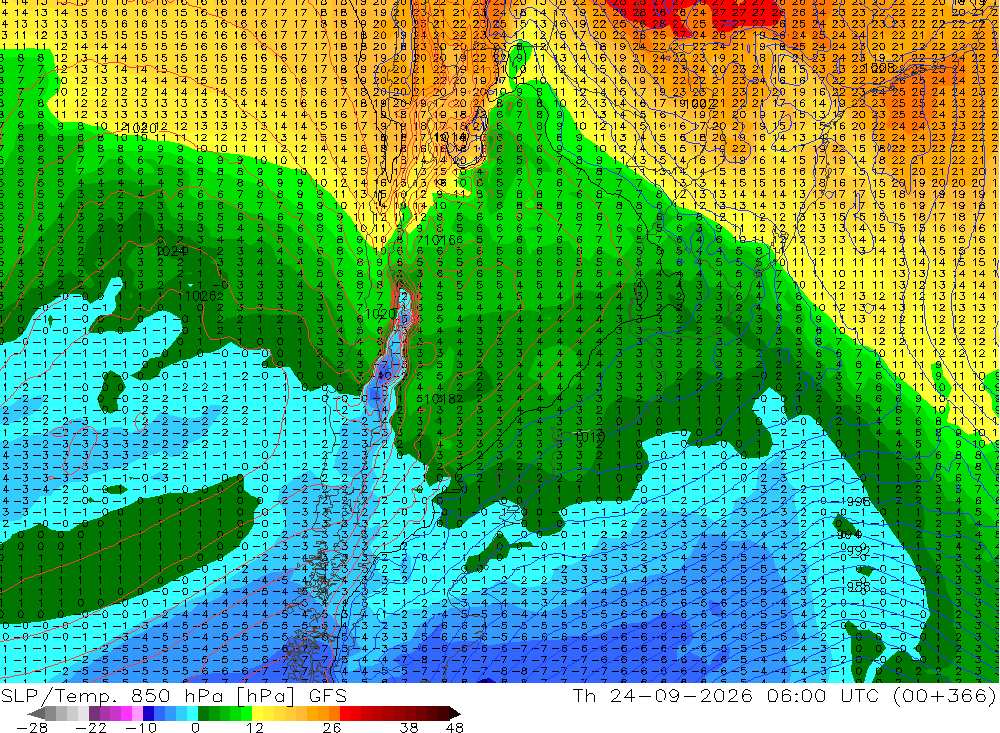Select the dark green swatch above 0
This screenshot has width=1000, height=733.
pos(203,714)
